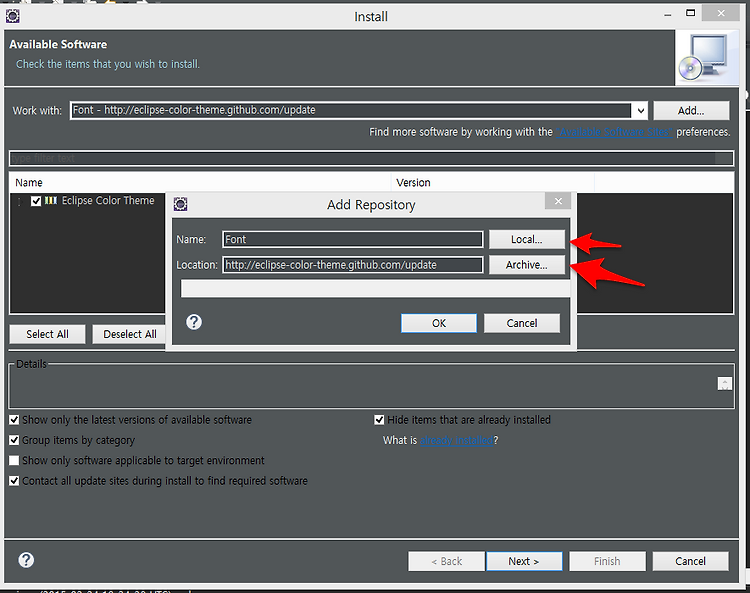Click the Eclipse Color Theme category icon
750x593 pixels.
click(x=51, y=200)
